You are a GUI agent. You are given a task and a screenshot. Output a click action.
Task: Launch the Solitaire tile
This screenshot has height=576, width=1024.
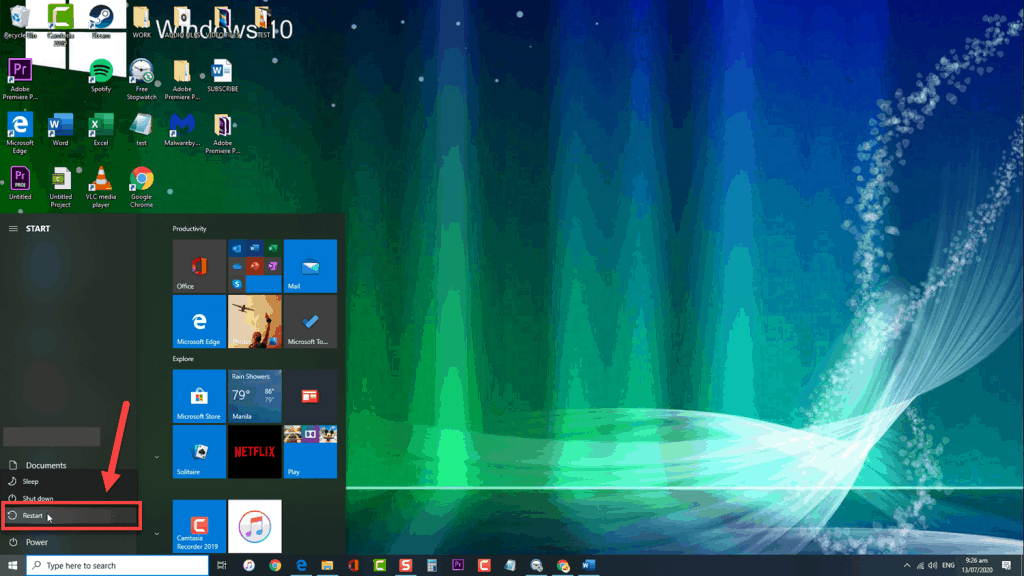(199, 452)
